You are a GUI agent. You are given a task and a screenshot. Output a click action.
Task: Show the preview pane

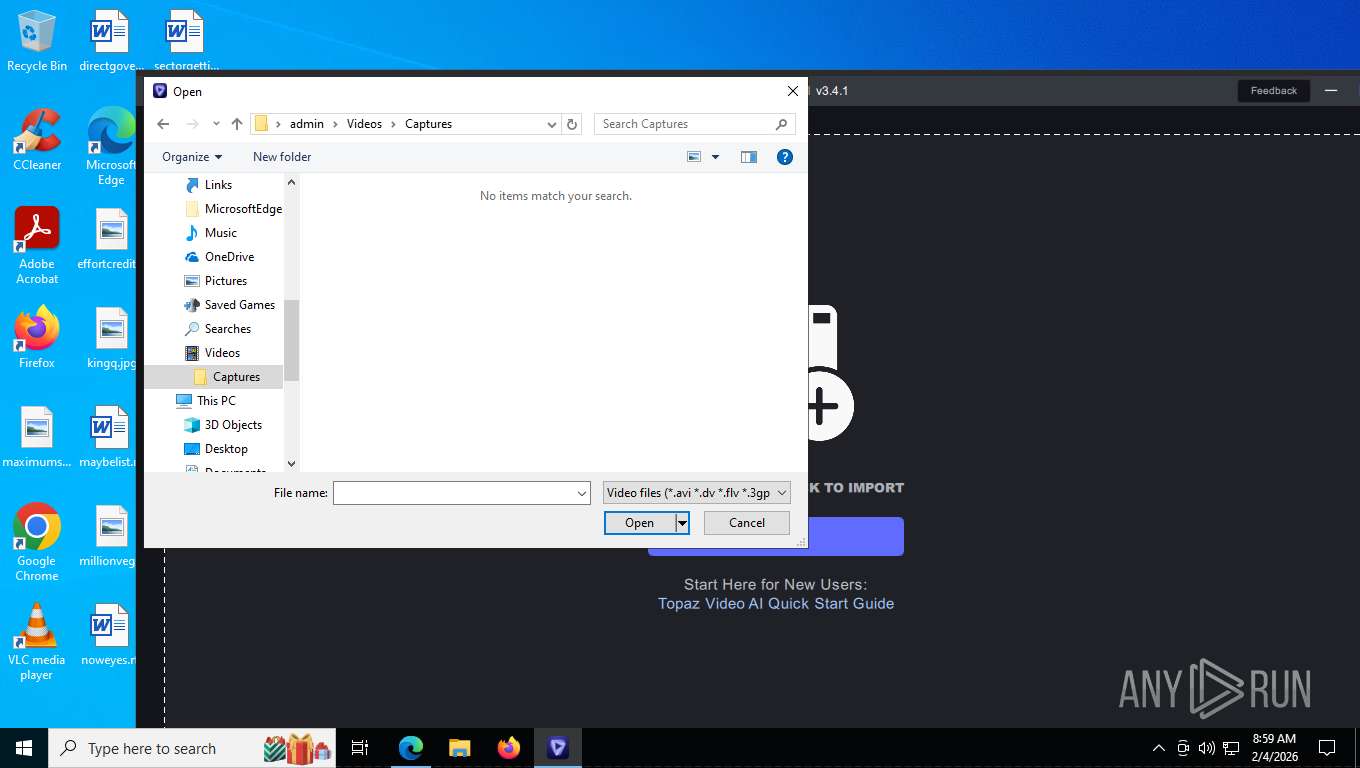(749, 157)
